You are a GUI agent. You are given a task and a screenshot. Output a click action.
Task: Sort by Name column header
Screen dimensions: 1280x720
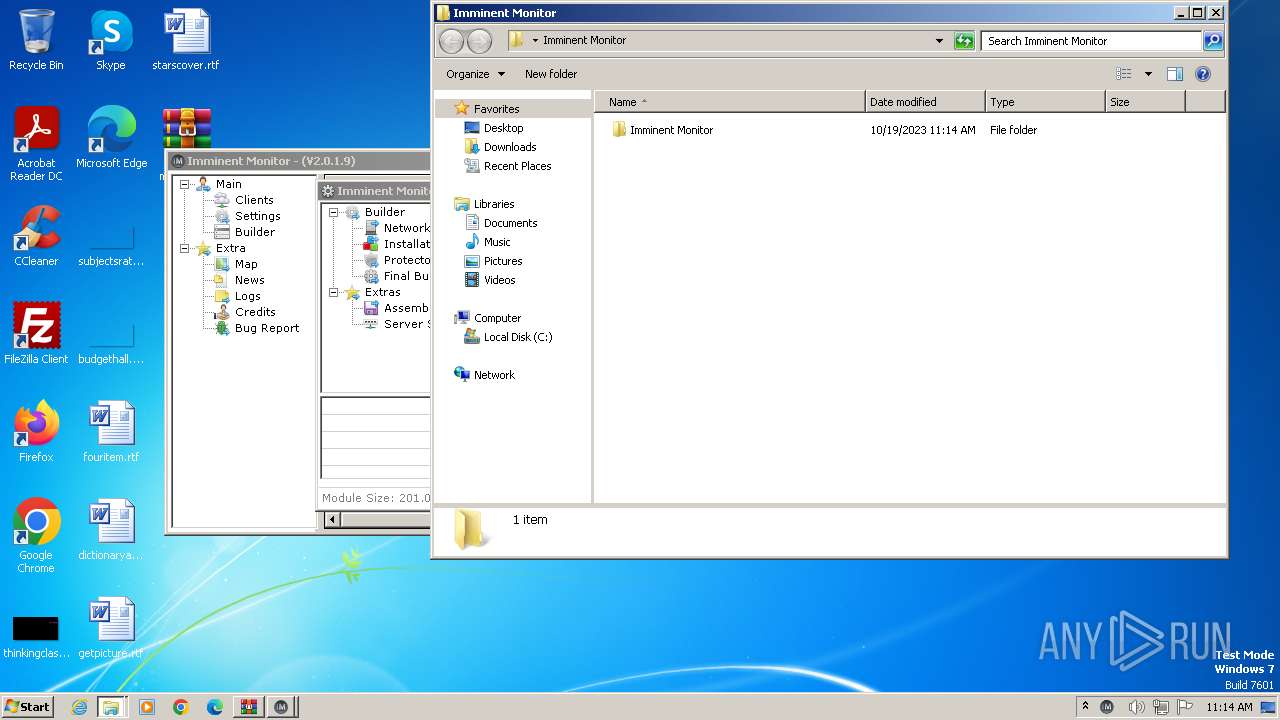(x=730, y=102)
